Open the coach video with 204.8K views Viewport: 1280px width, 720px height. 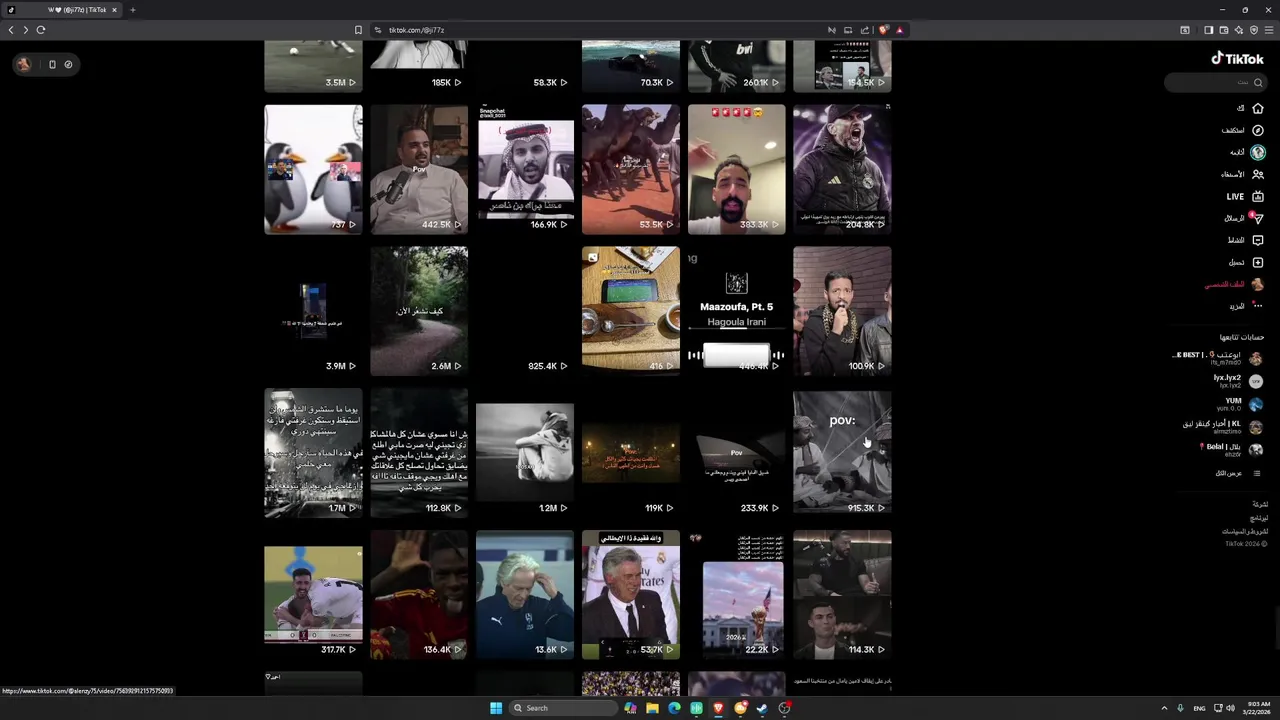coord(842,169)
